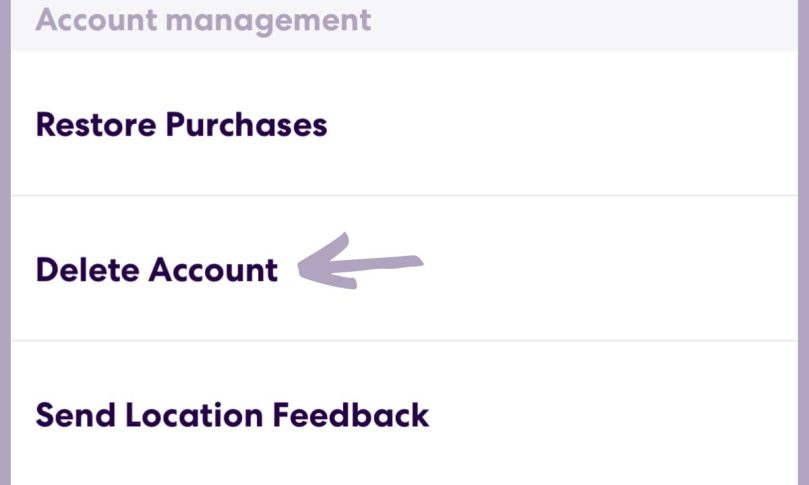Select the Delete Account option
This screenshot has width=809, height=485.
tap(157, 270)
